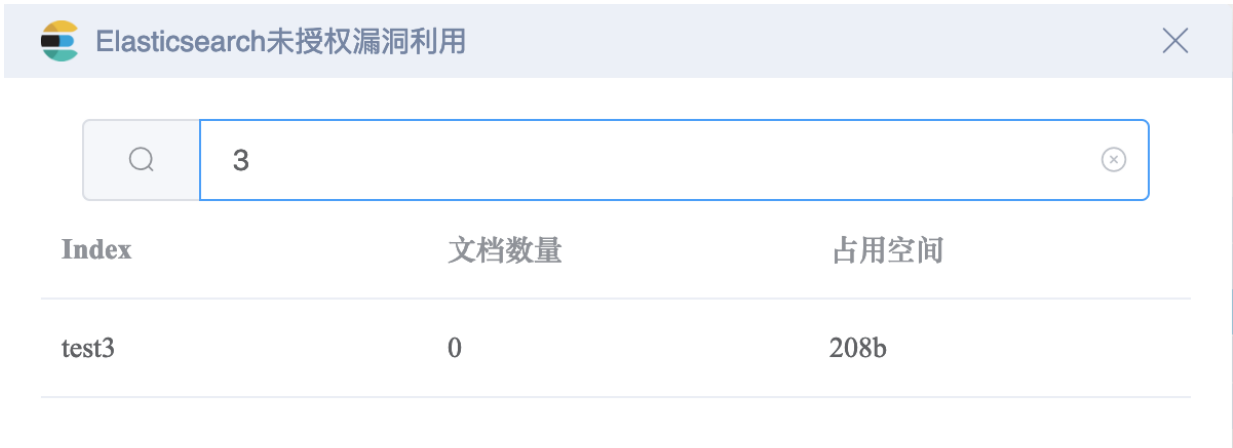Select the document count 0 cell
This screenshot has width=1233, height=448.
[x=455, y=348]
